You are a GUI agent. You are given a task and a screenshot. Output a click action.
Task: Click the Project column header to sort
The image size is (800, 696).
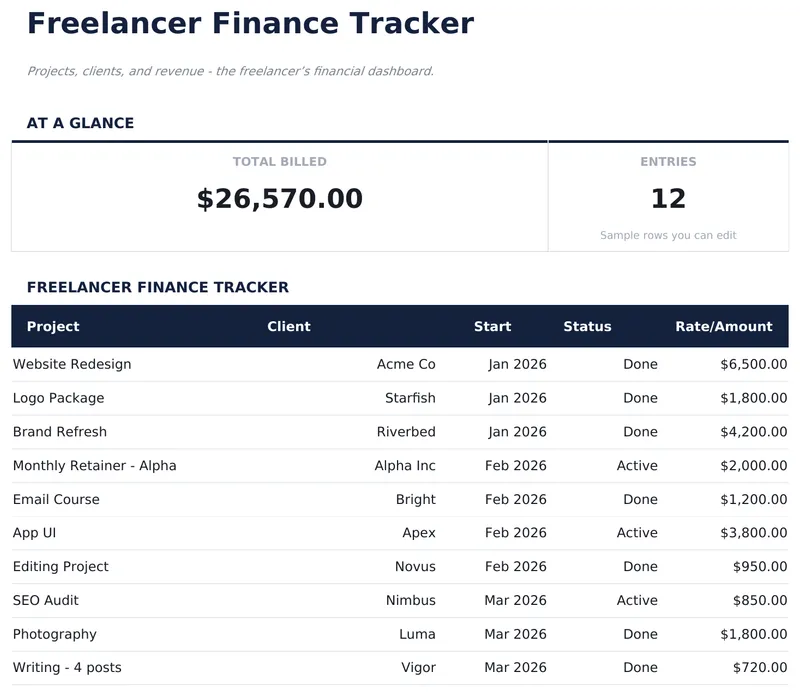coord(53,327)
